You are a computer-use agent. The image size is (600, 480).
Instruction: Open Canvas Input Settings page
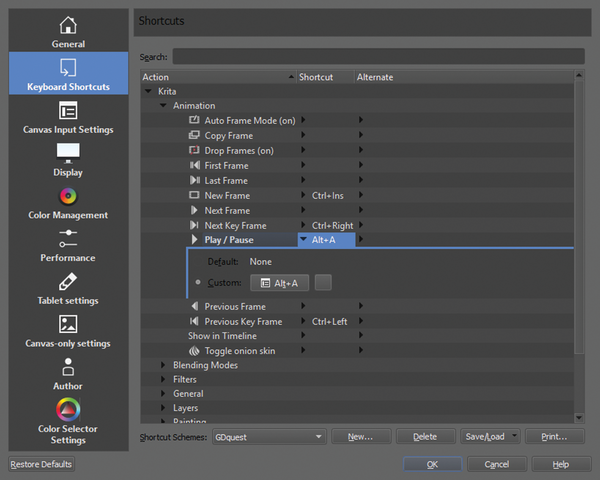[68, 117]
